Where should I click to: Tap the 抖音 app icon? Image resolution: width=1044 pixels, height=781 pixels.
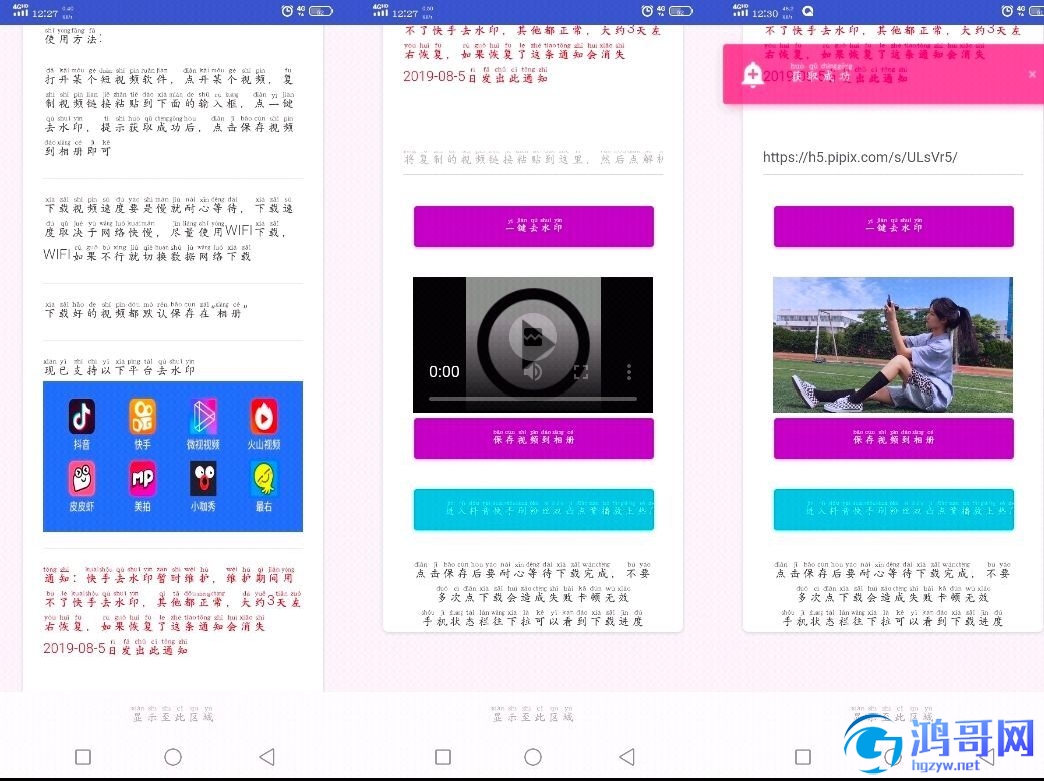click(82, 417)
